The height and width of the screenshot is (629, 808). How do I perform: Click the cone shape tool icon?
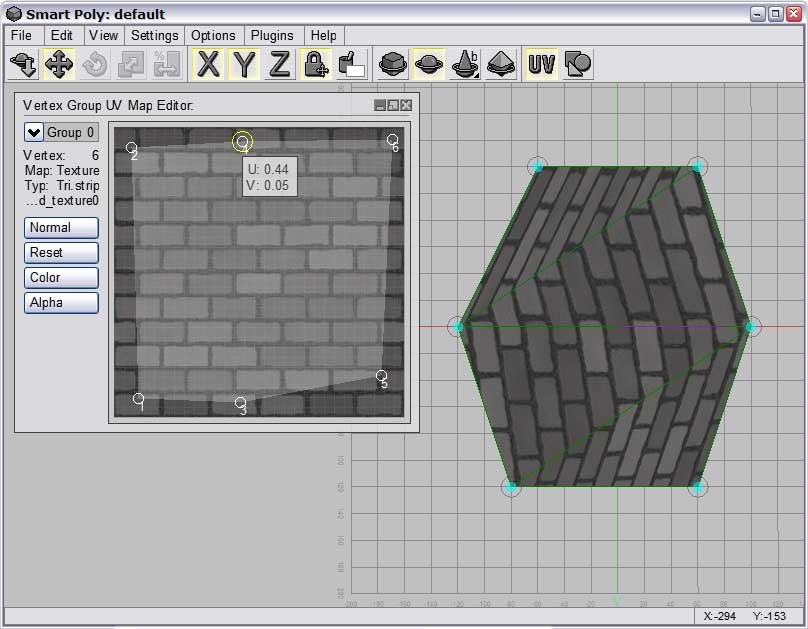tap(465, 64)
